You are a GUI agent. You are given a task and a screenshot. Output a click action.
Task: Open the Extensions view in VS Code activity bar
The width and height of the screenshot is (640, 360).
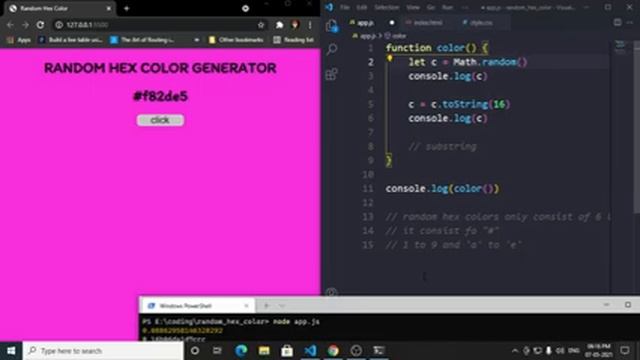pyautogui.click(x=331, y=74)
